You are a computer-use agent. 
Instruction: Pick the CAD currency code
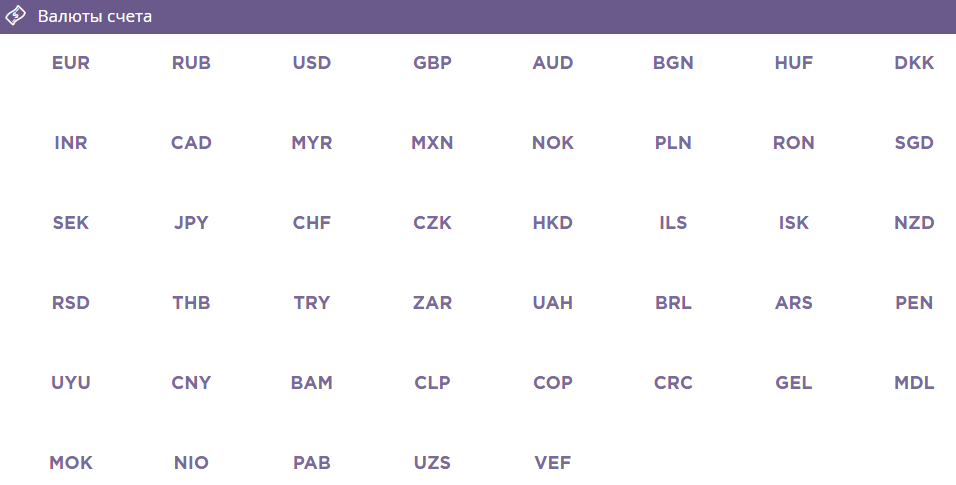(191, 143)
